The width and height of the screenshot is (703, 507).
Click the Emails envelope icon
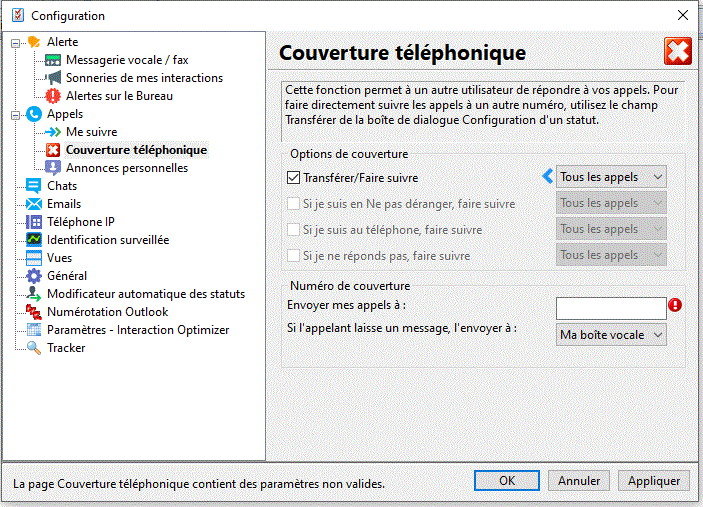click(34, 204)
